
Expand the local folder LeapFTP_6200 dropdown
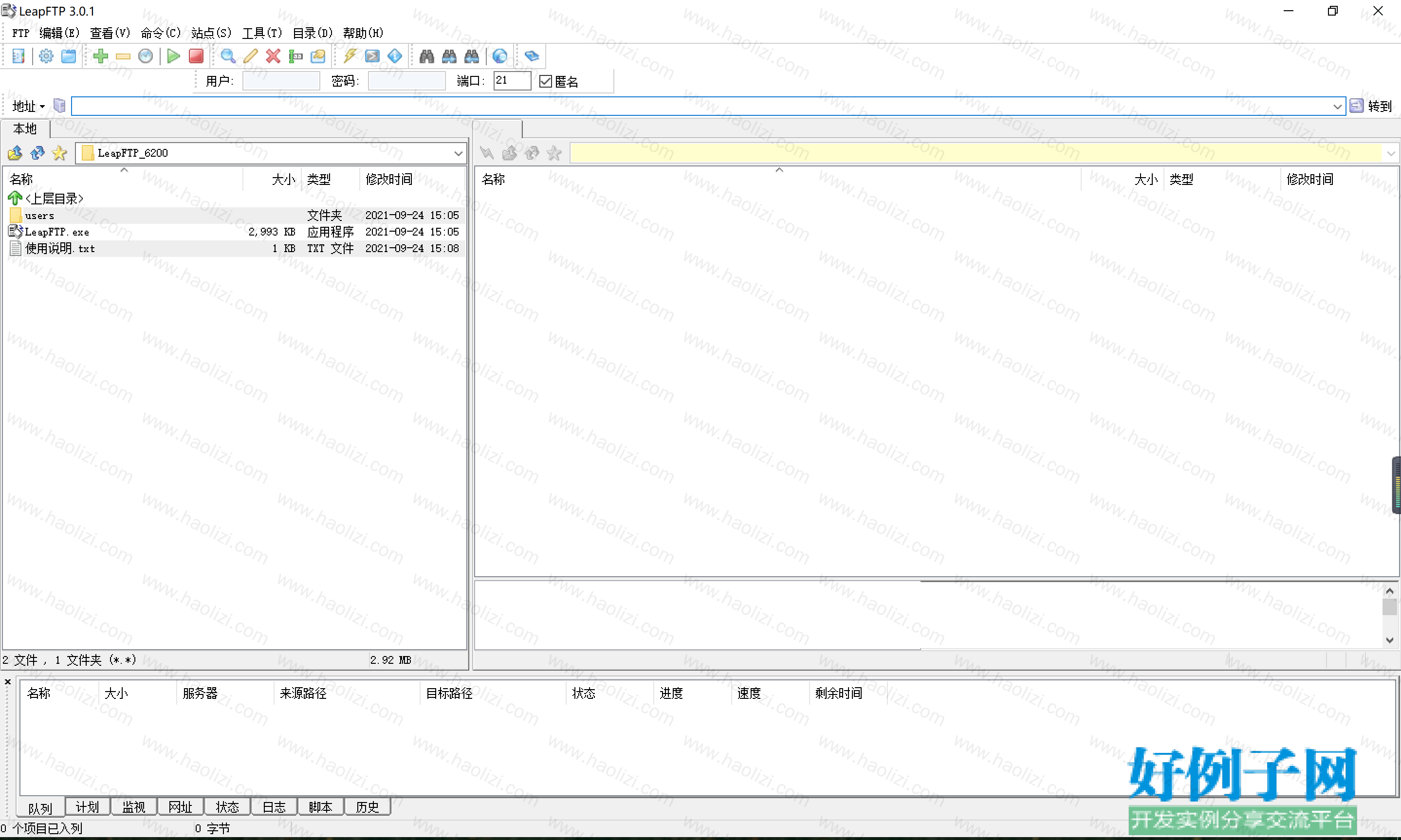click(x=458, y=153)
